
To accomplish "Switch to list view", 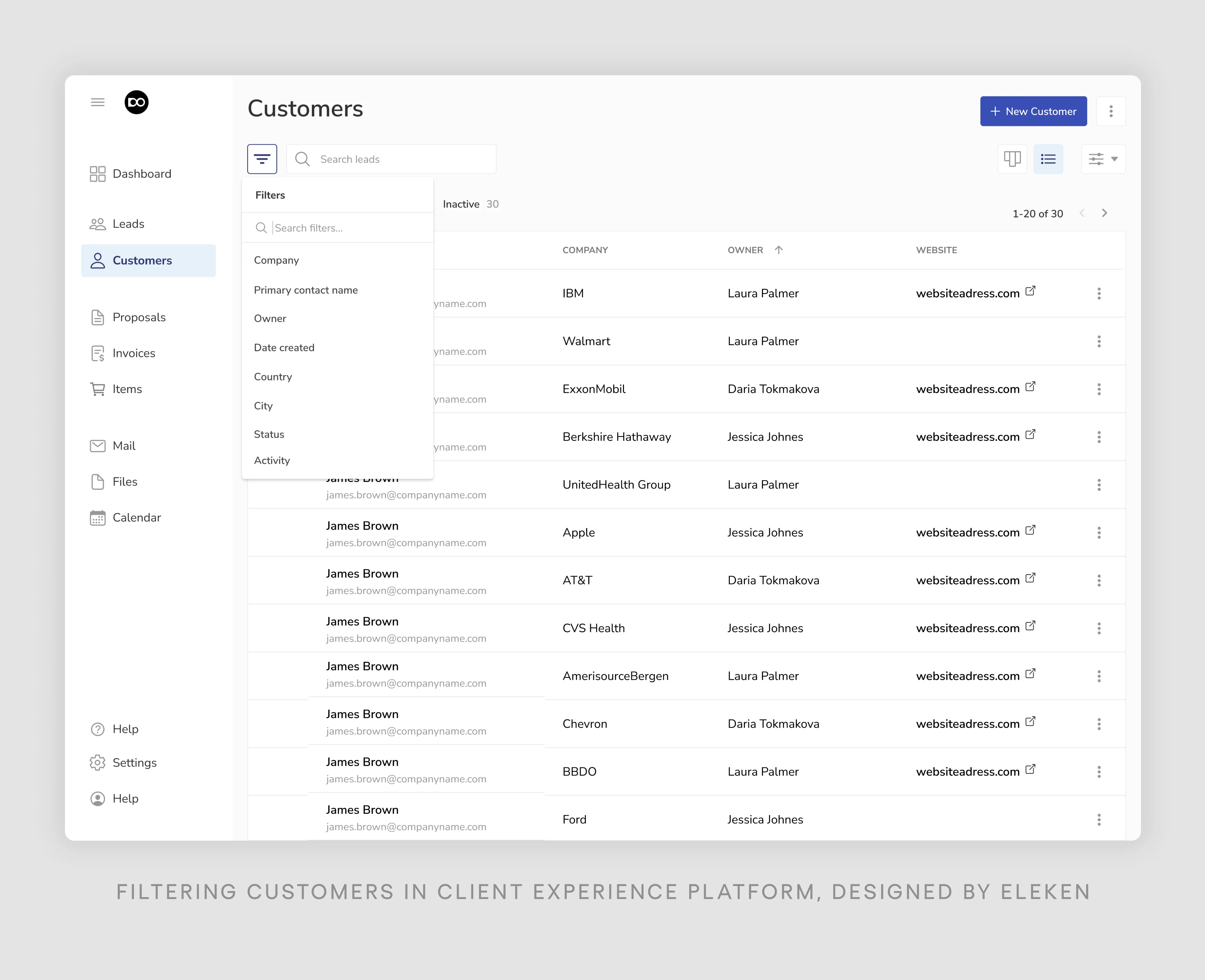I will click(x=1048, y=159).
